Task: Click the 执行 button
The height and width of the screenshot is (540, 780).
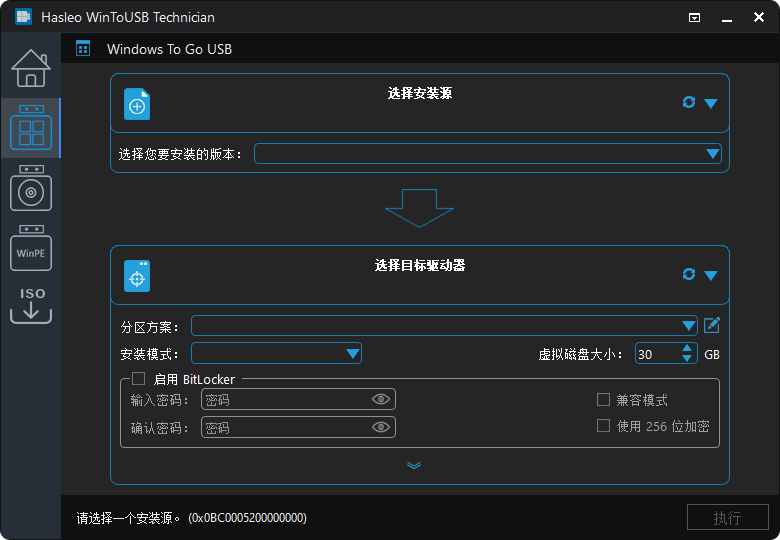Action: coord(728,518)
